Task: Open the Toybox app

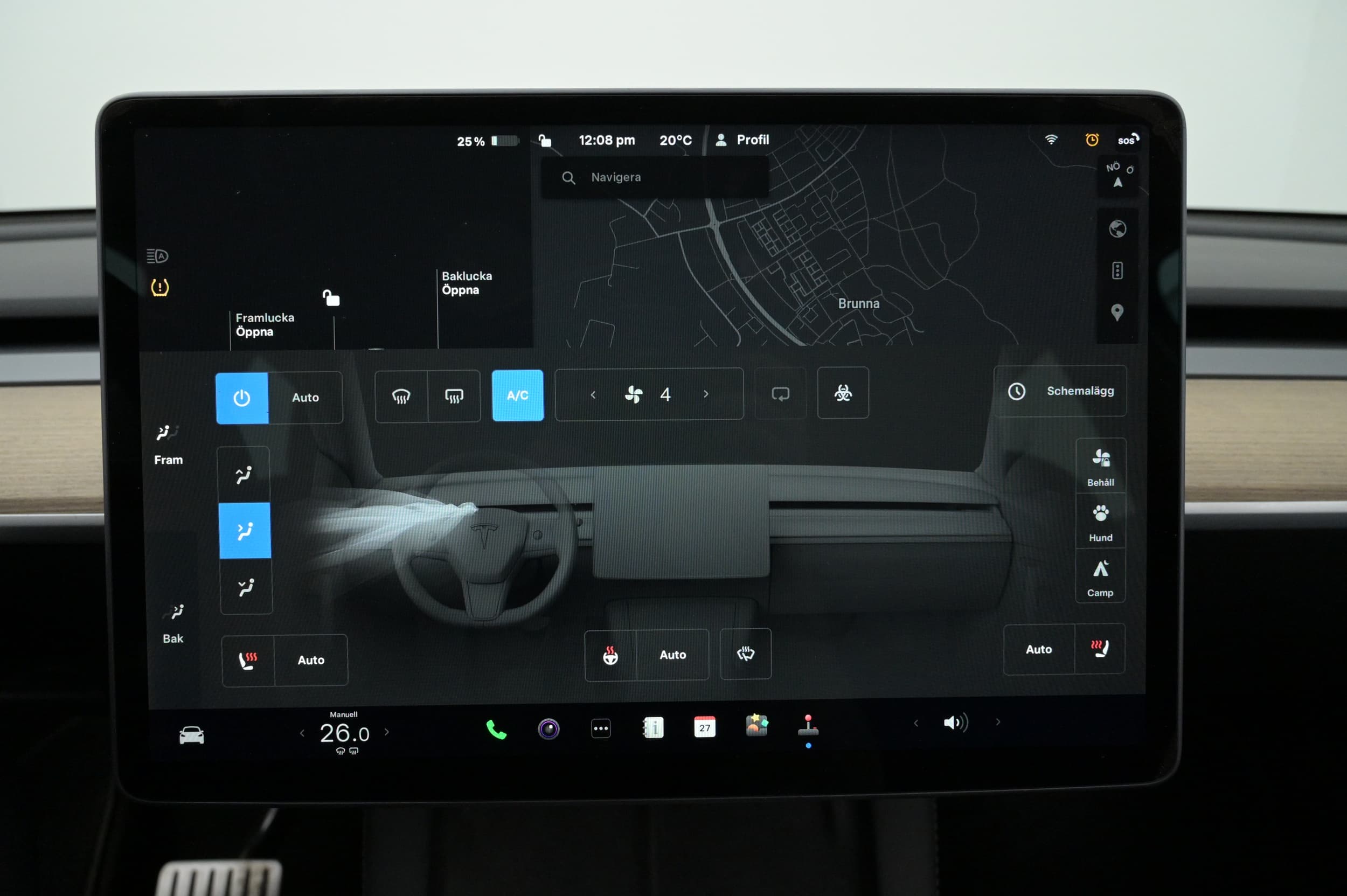Action: 756,726
